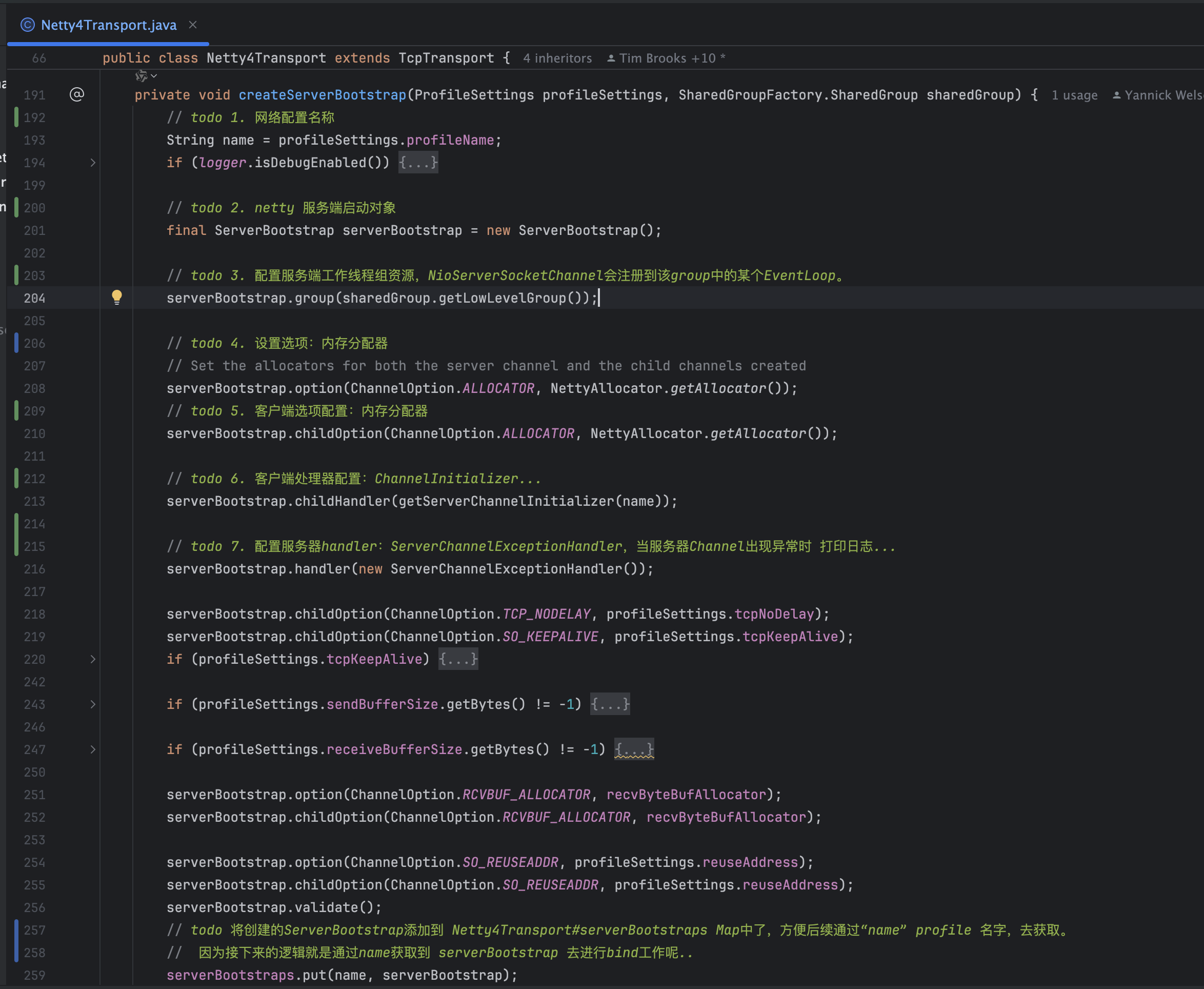Expand the folded tcpKeepAlive block at line 220
Image resolution: width=1204 pixels, height=989 pixels.
coord(93,659)
